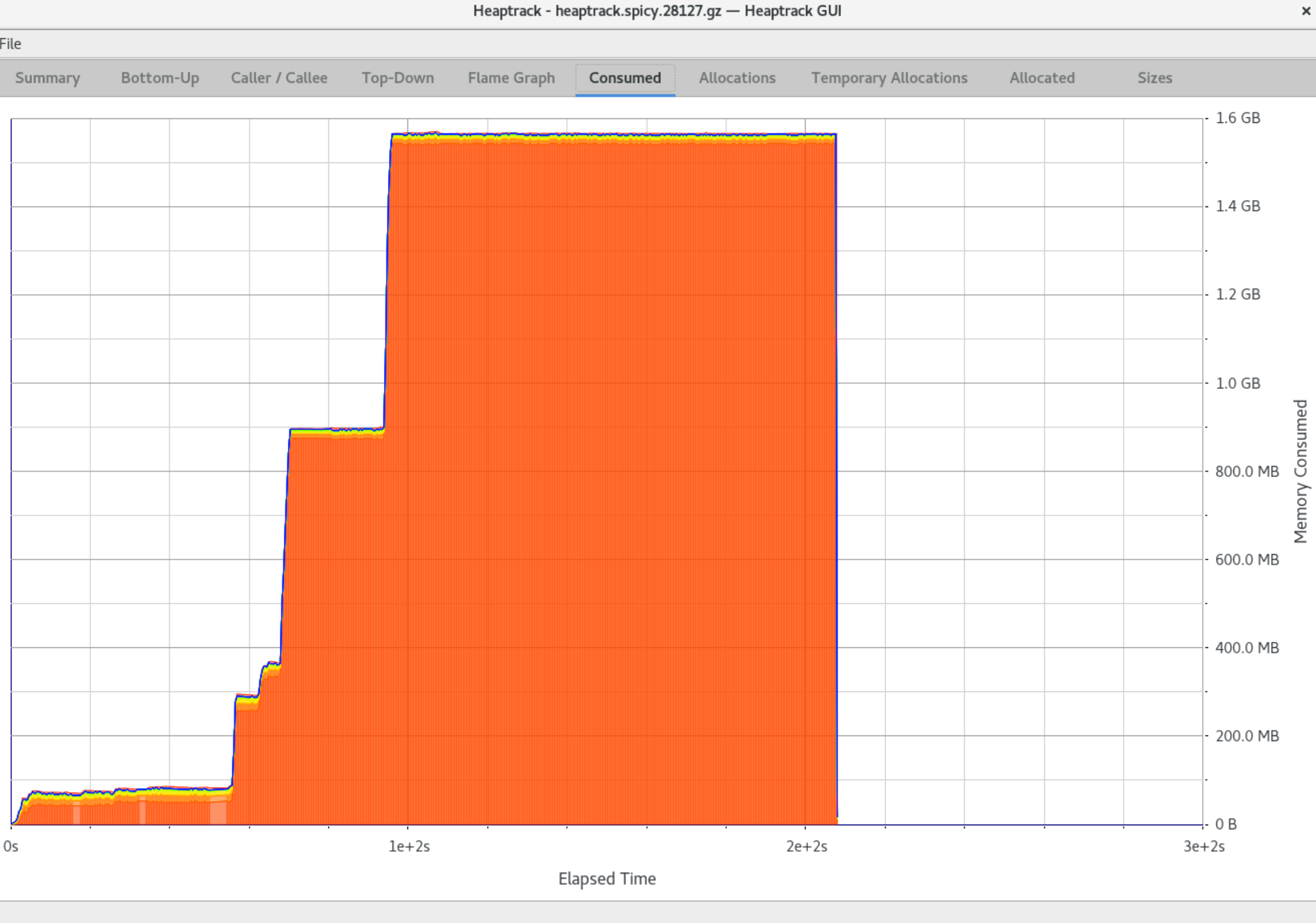1316x923 pixels.
Task: Click the 1e+2s time axis label
Action: [409, 847]
